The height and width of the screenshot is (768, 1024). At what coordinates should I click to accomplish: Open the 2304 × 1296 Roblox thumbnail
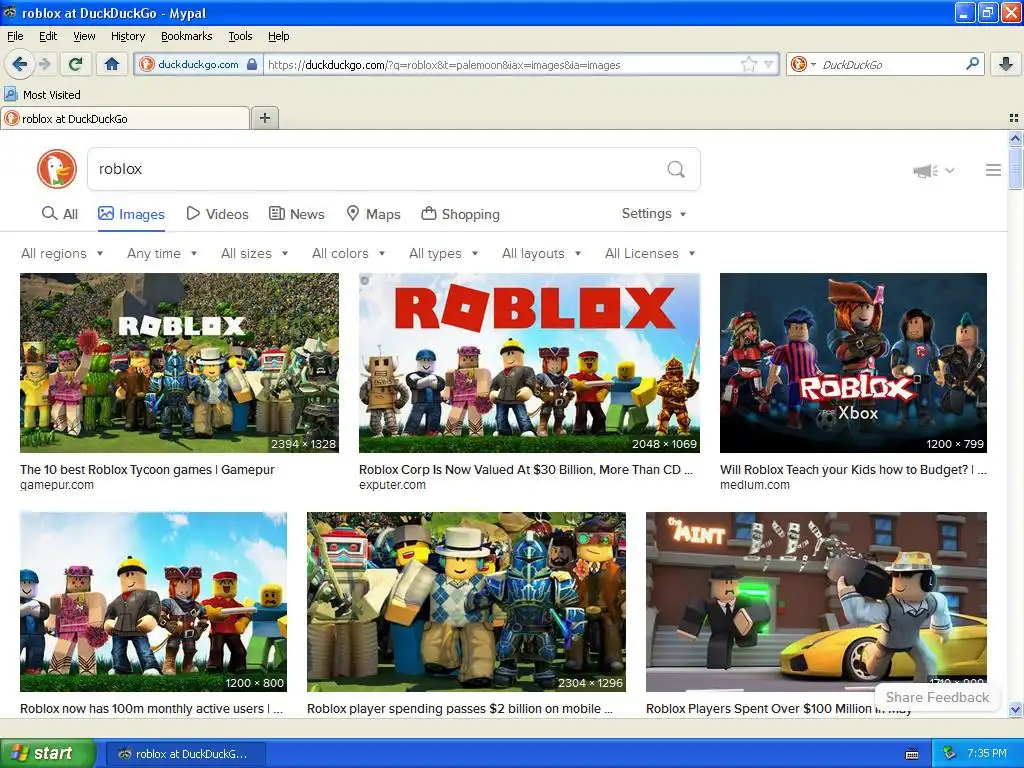coord(466,601)
